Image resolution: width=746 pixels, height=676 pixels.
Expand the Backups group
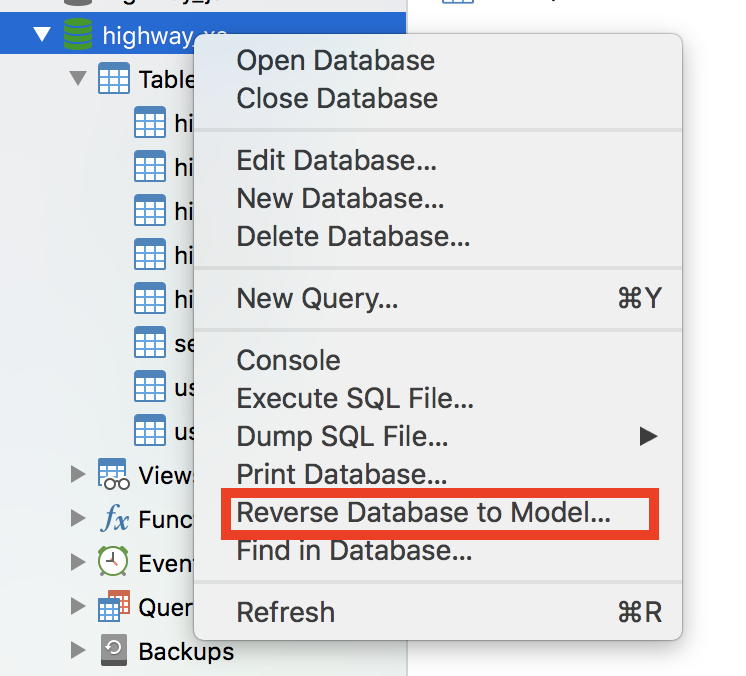click(78, 652)
